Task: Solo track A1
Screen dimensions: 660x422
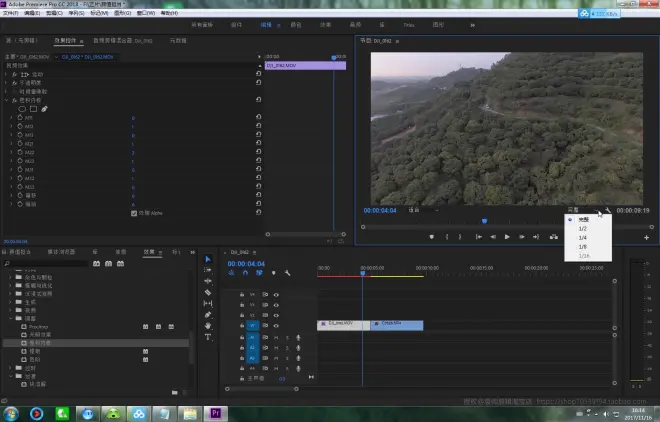Action: pyautogui.click(x=287, y=337)
